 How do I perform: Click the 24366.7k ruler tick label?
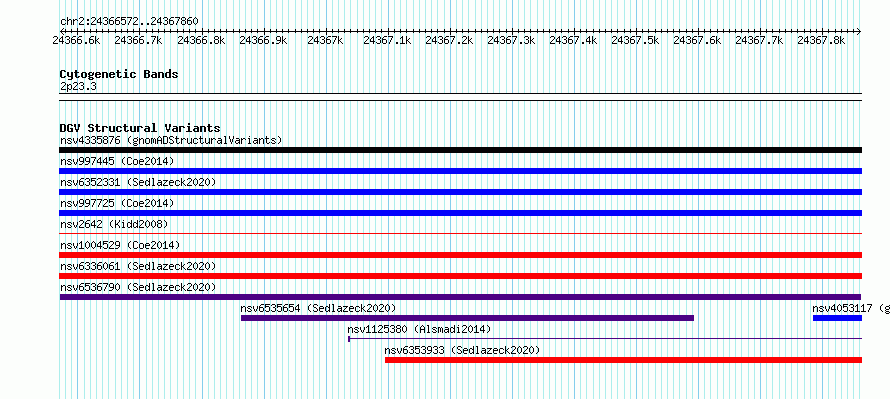[138, 40]
